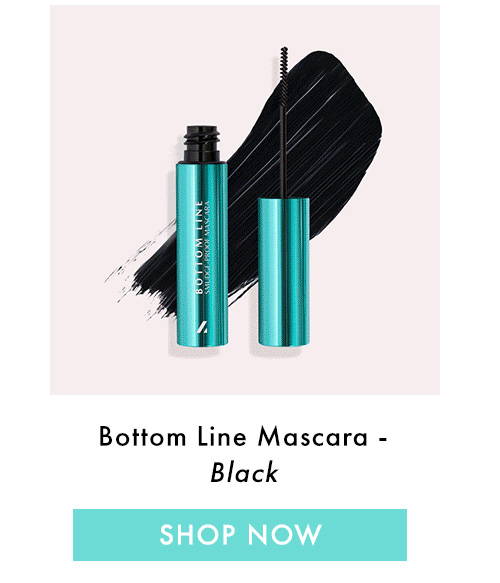Click the word SHOP on the teal button
The height and width of the screenshot is (583, 500).
197,534
